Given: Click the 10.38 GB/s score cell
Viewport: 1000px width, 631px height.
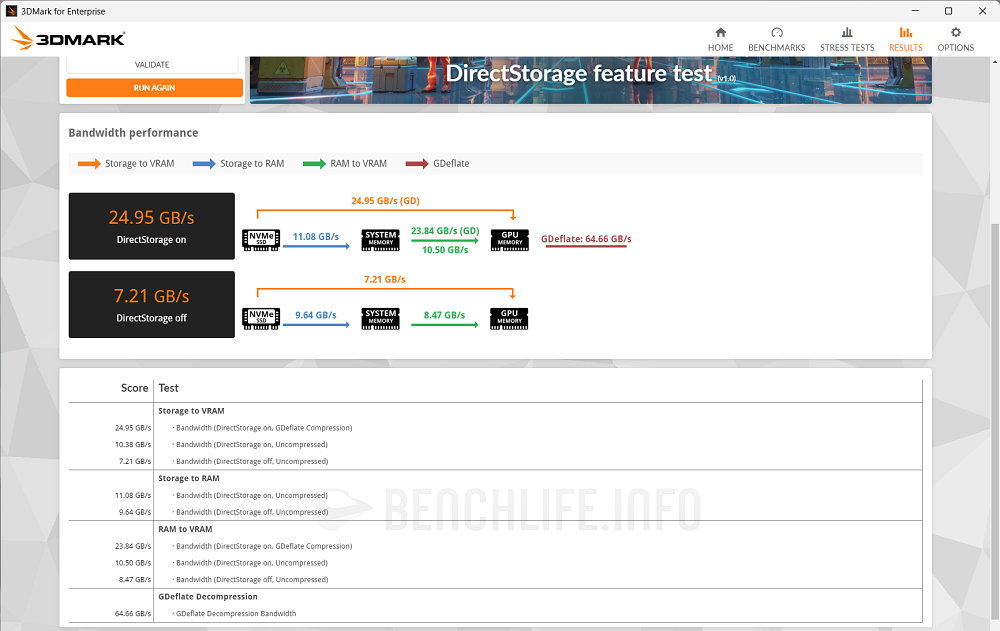Looking at the screenshot, I should coord(133,445).
